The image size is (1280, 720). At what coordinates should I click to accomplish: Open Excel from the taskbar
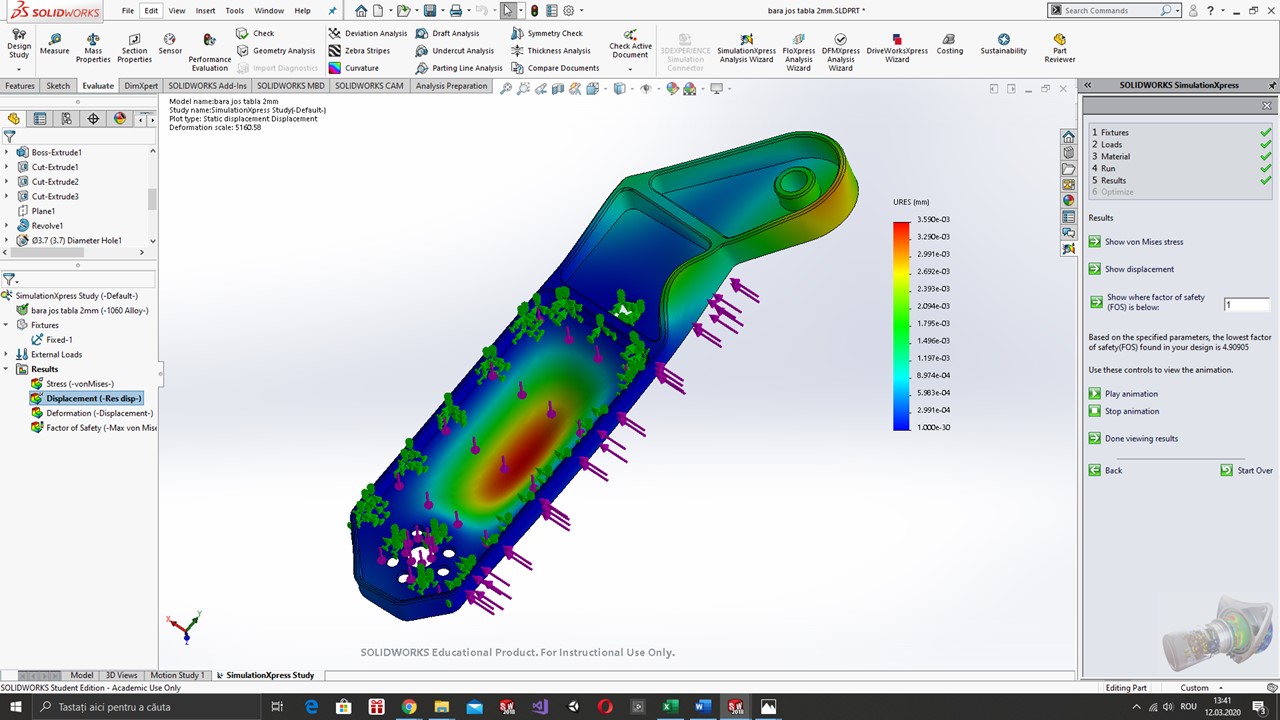[670, 707]
